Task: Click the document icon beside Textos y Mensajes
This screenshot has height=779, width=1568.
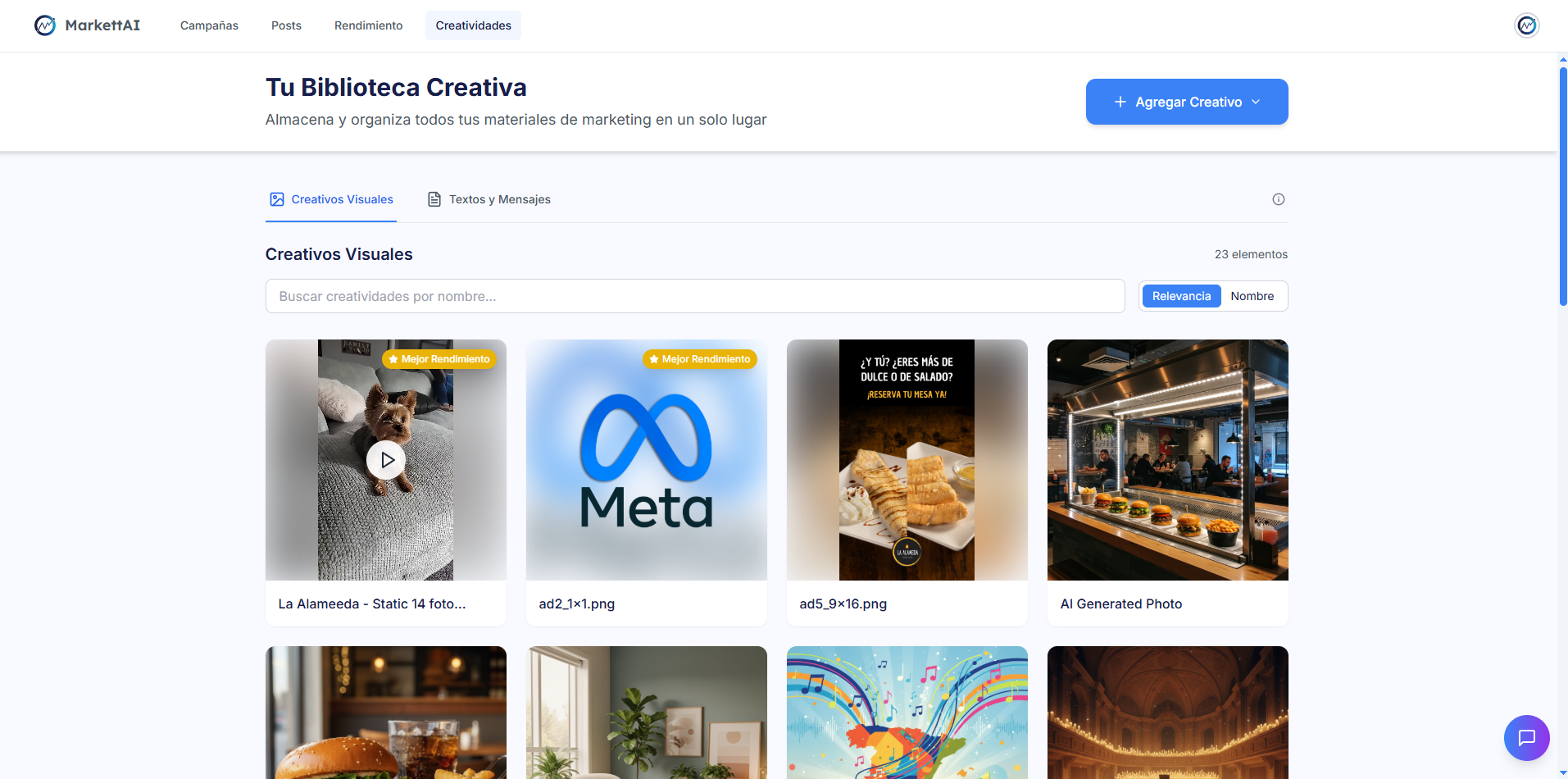Action: click(434, 198)
